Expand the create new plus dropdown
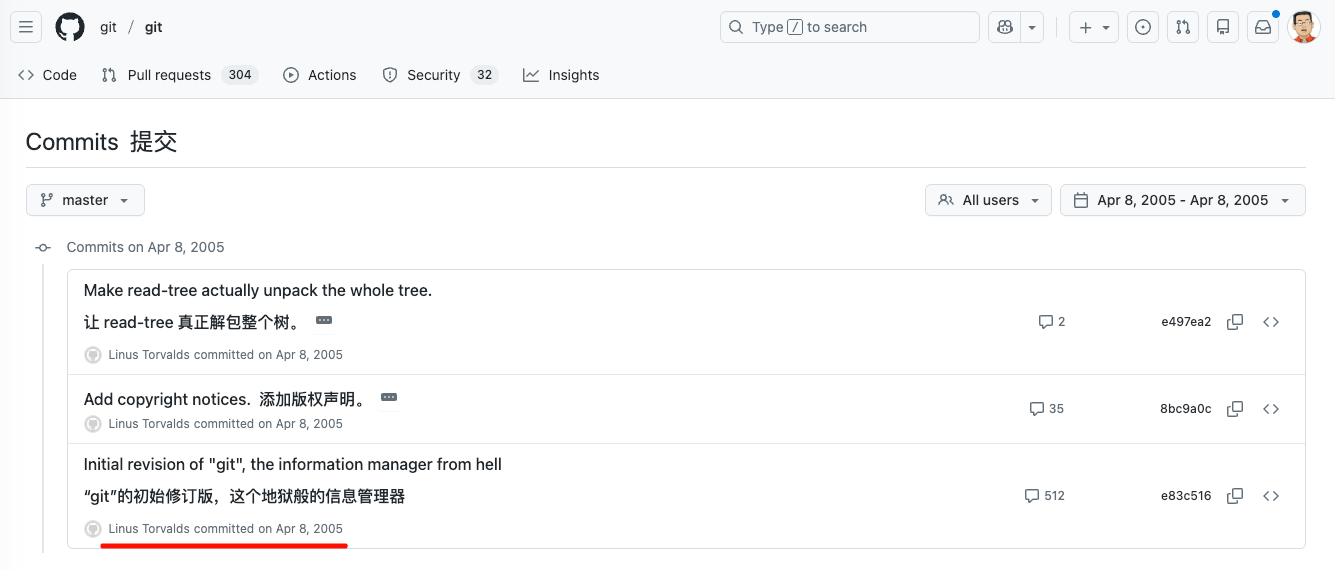Image resolution: width=1335 pixels, height=570 pixels. pyautogui.click(x=1094, y=27)
